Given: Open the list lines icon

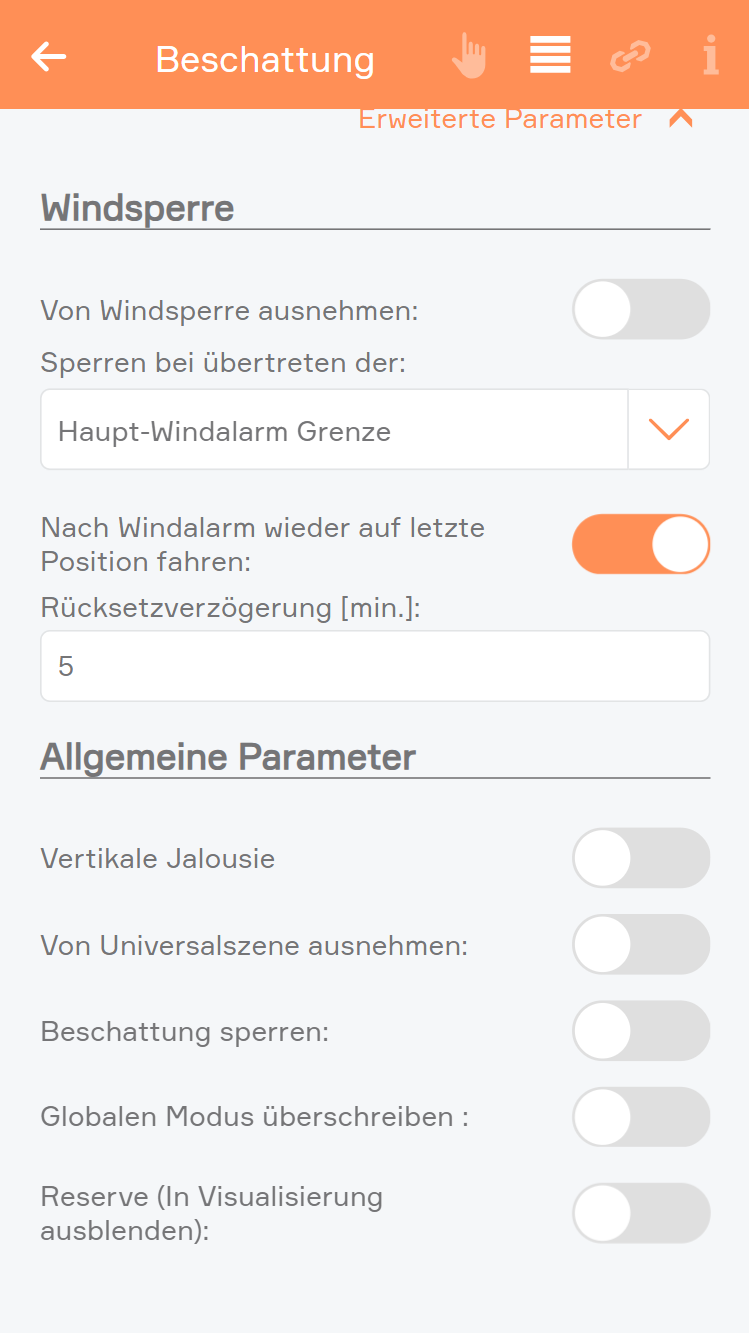Looking at the screenshot, I should [x=550, y=55].
